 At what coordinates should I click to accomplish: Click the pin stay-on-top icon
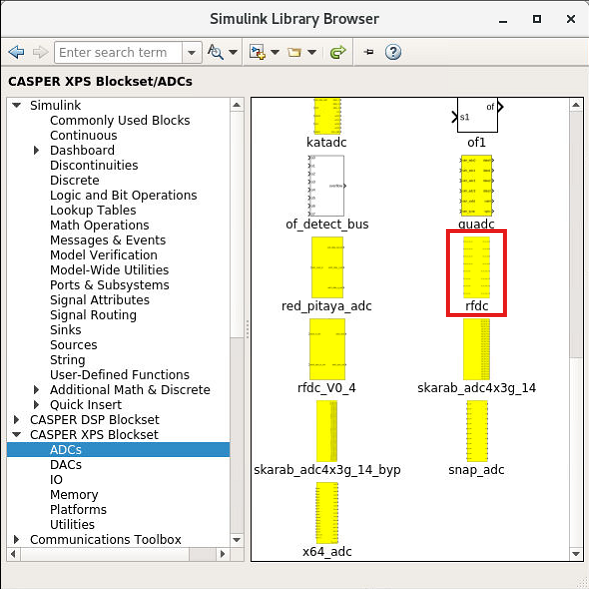[369, 52]
